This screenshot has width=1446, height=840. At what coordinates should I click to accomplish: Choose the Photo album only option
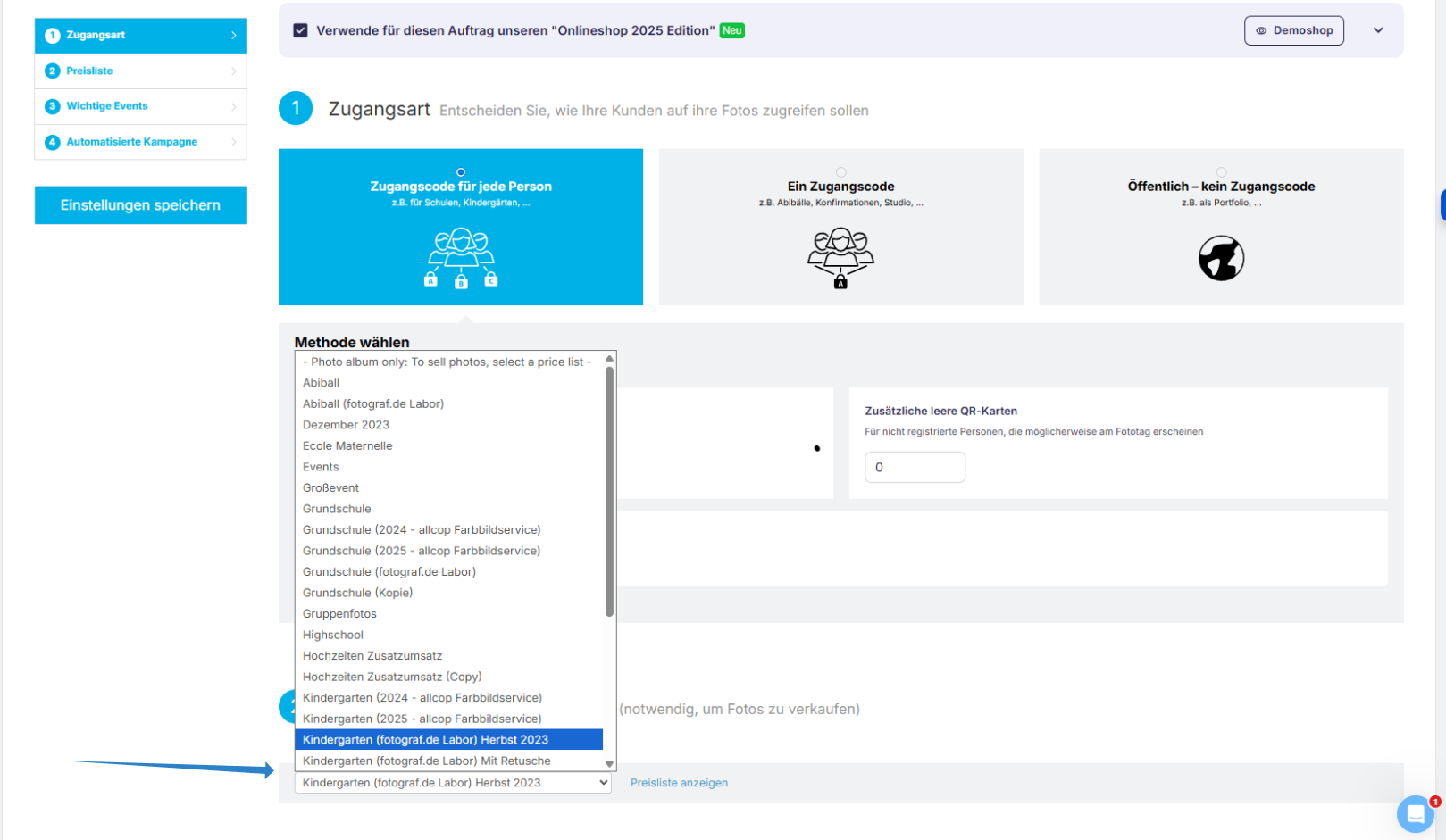pyautogui.click(x=449, y=362)
